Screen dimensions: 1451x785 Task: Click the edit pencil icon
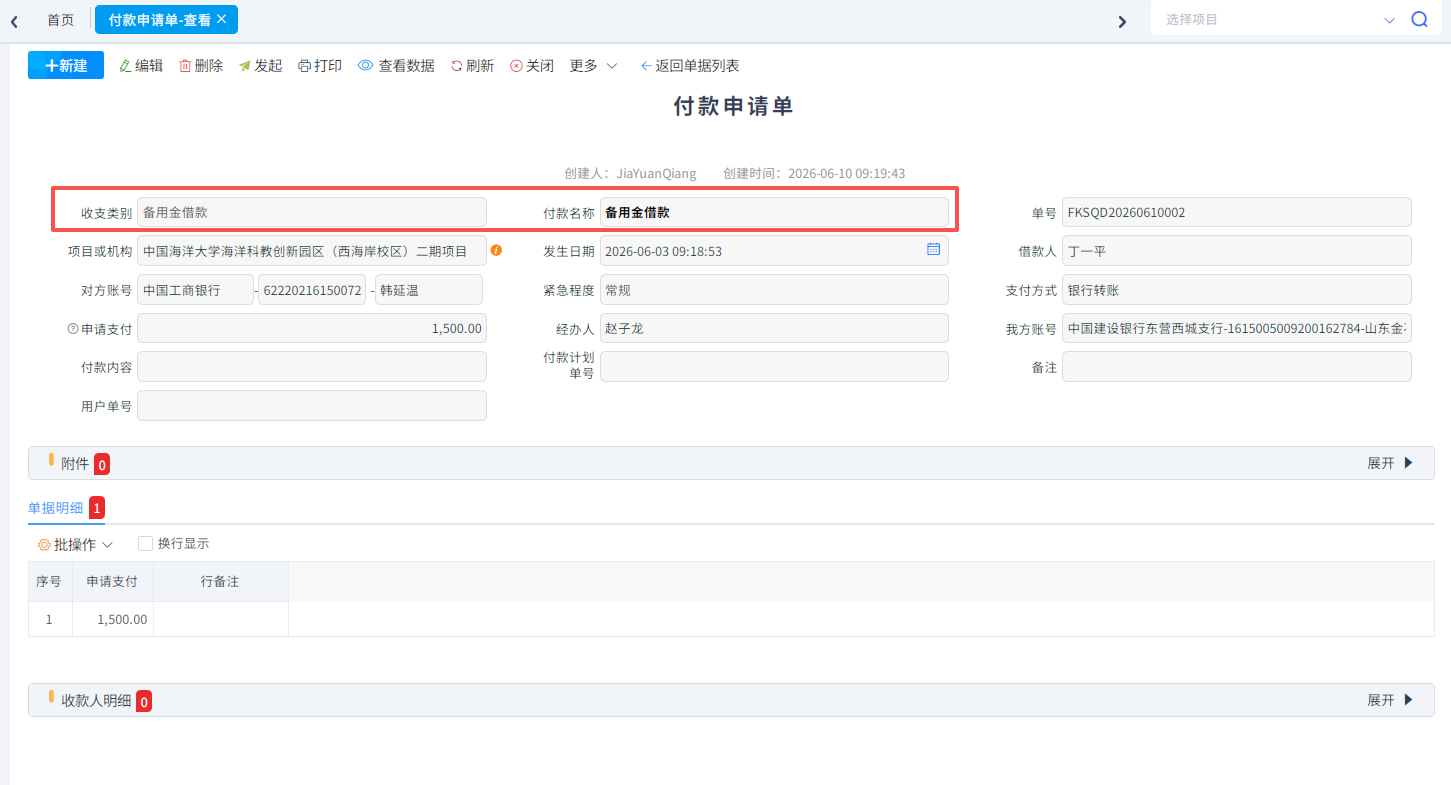pos(125,66)
